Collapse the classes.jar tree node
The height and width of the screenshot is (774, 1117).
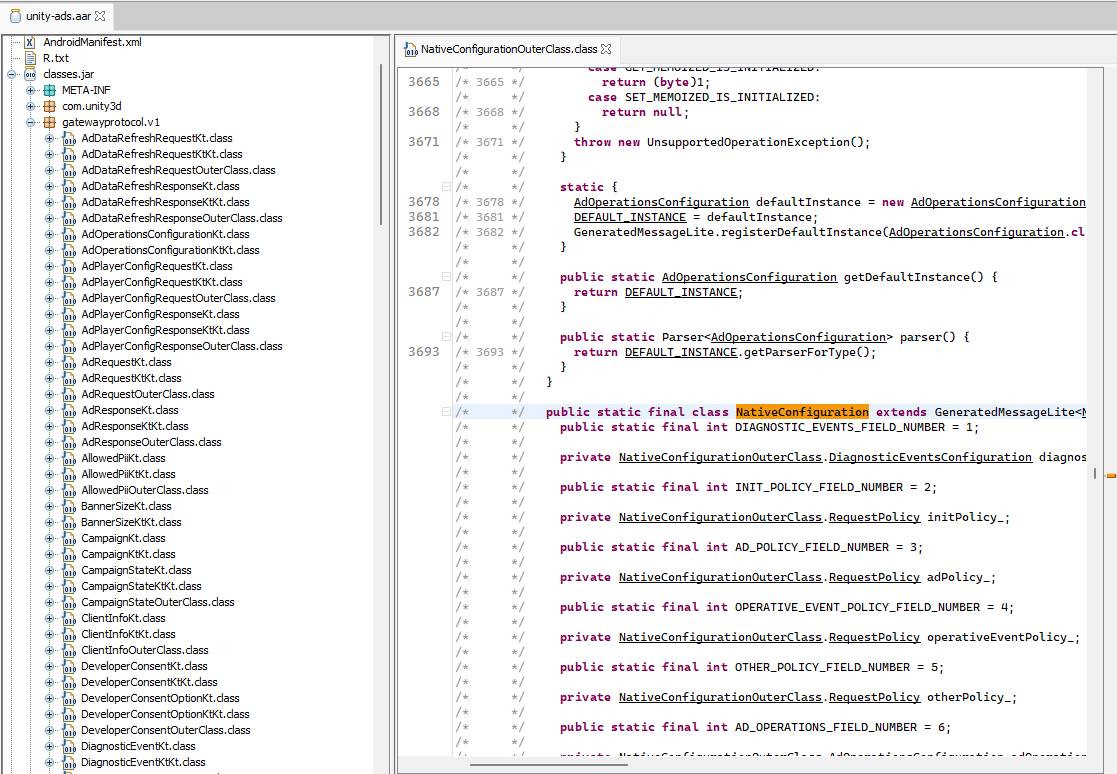point(12,74)
